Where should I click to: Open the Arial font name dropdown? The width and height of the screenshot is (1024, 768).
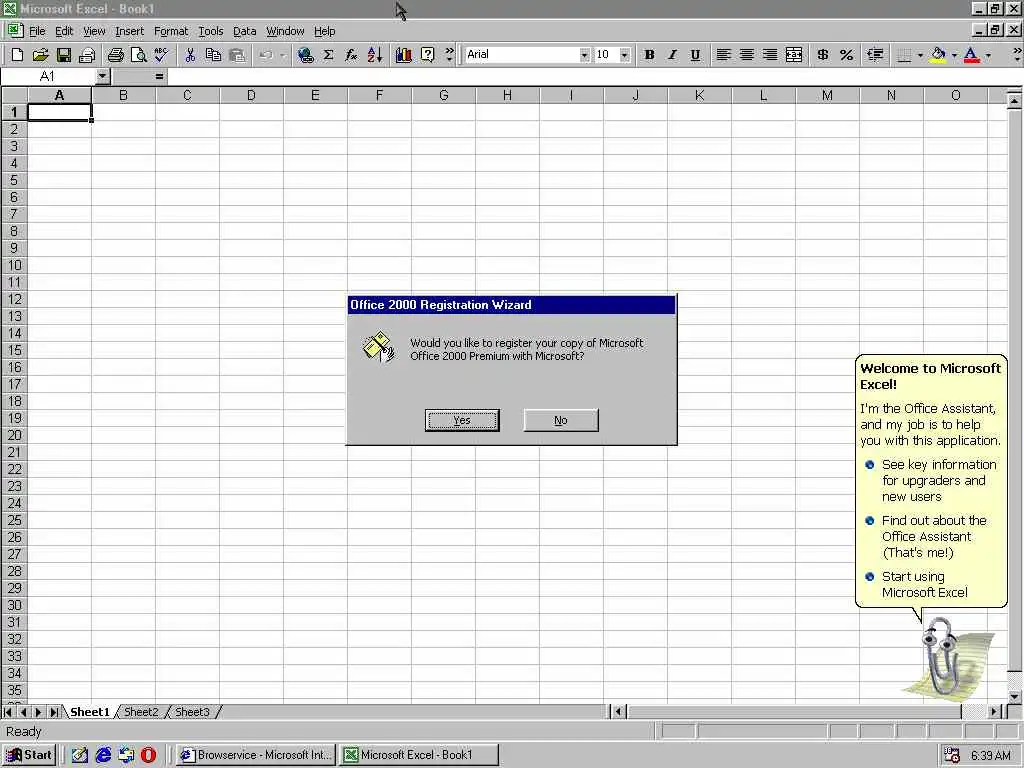(x=584, y=55)
